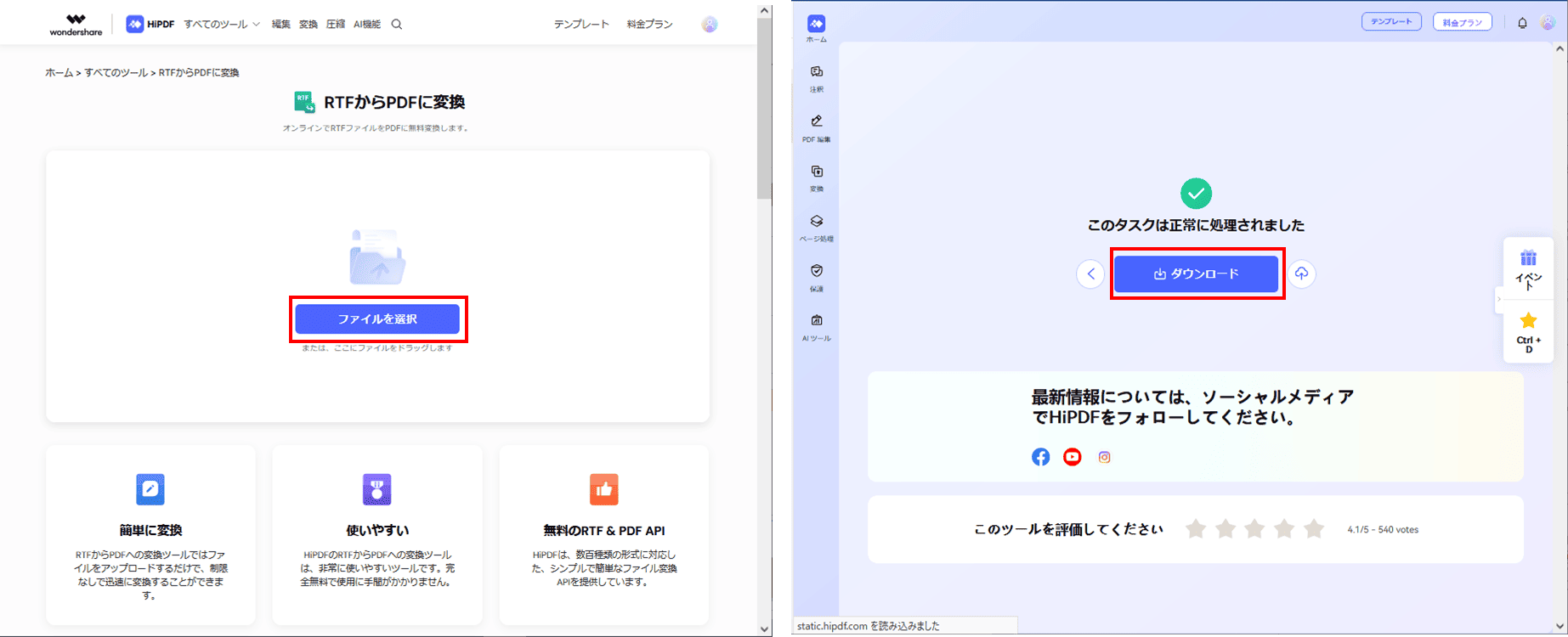Click the Wondershare logo in left window

[76, 25]
